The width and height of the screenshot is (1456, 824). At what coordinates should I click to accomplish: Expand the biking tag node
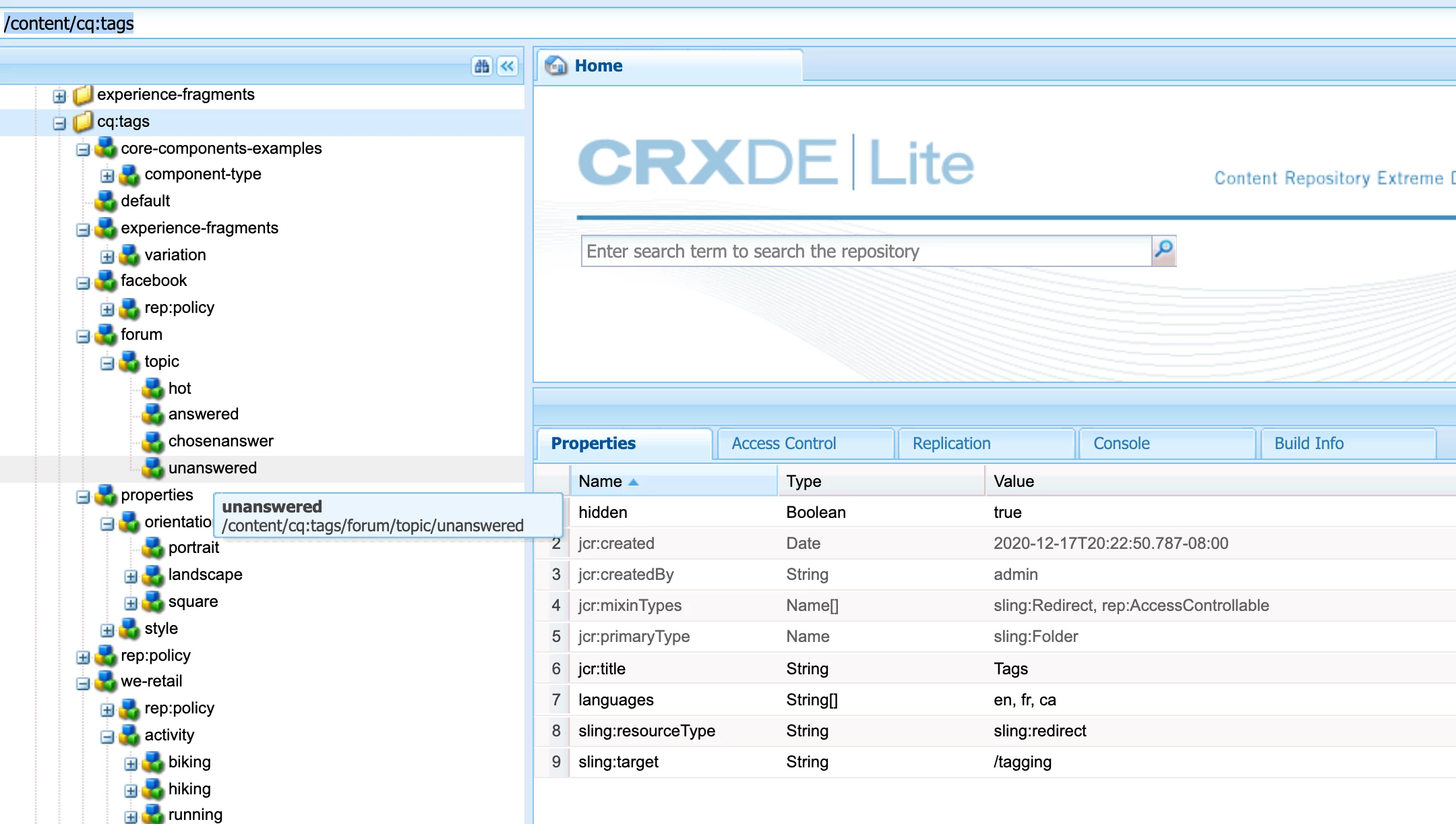click(x=131, y=763)
